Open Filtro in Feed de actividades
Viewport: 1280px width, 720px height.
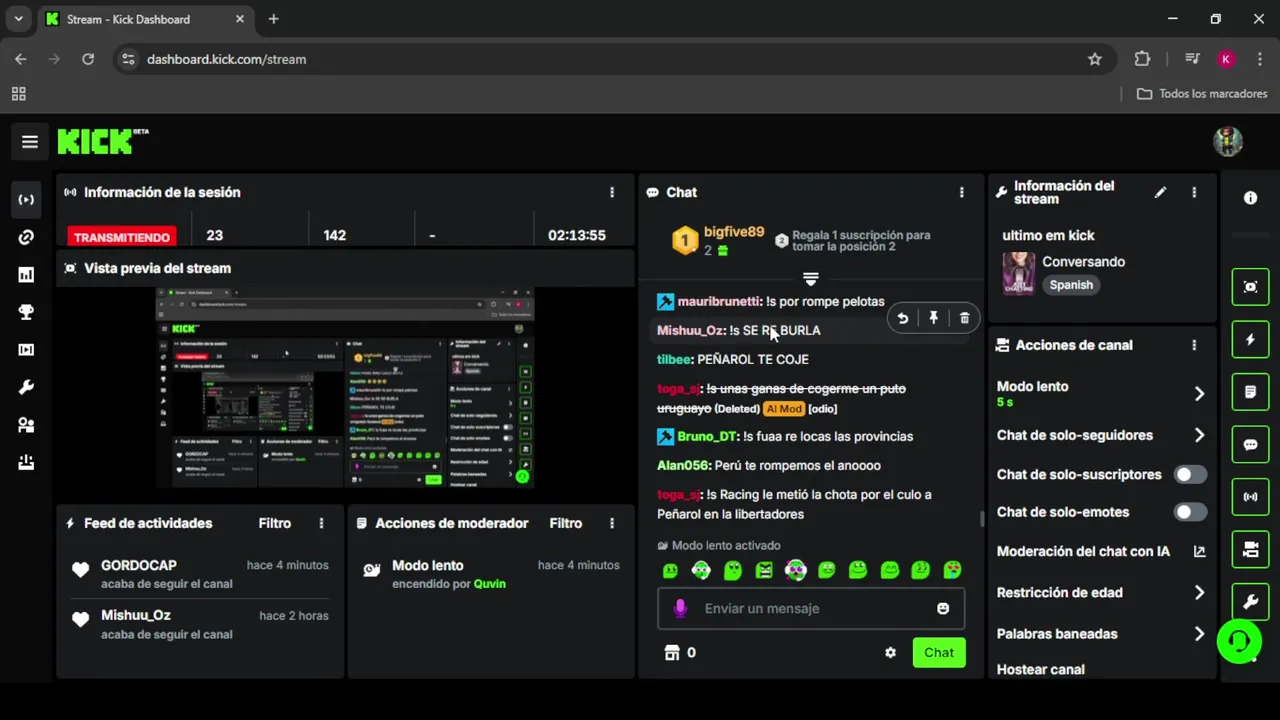click(x=275, y=523)
